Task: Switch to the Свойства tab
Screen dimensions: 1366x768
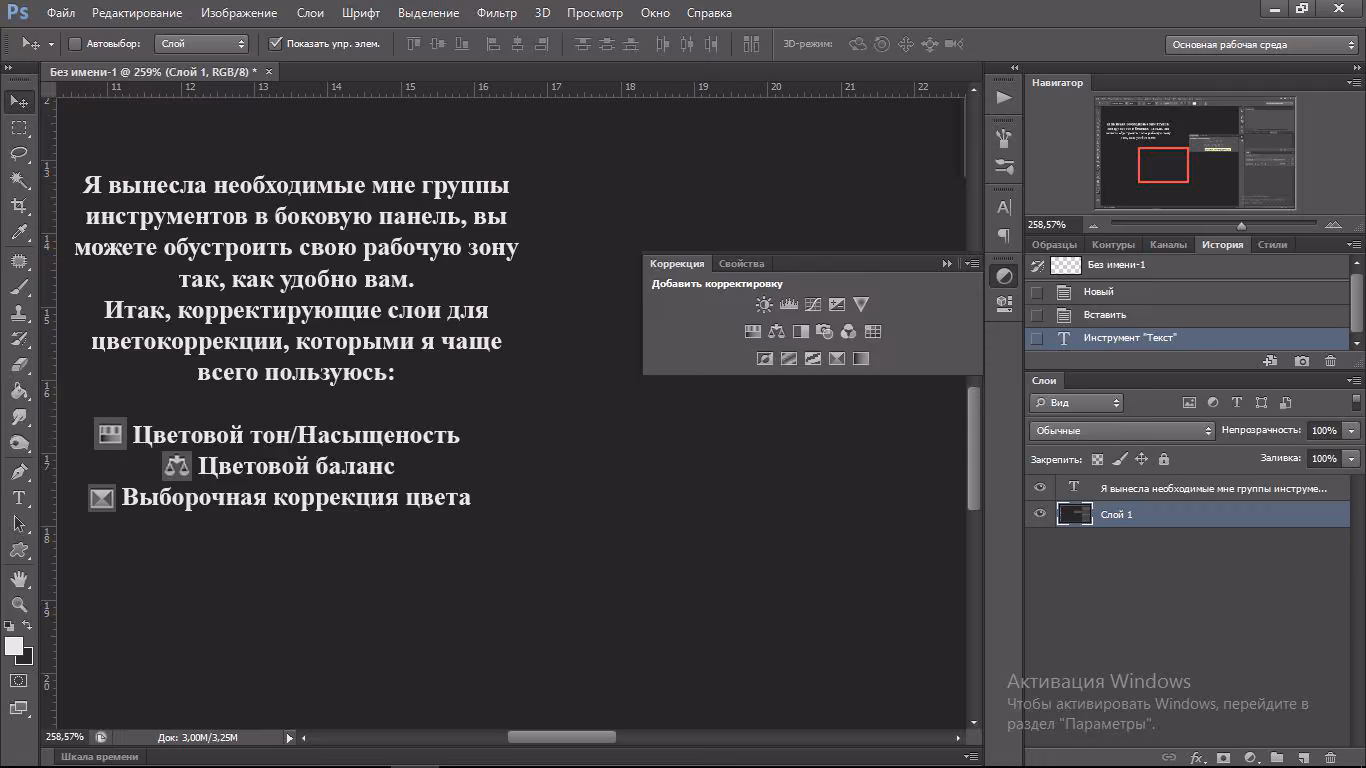Action: pyautogui.click(x=741, y=264)
